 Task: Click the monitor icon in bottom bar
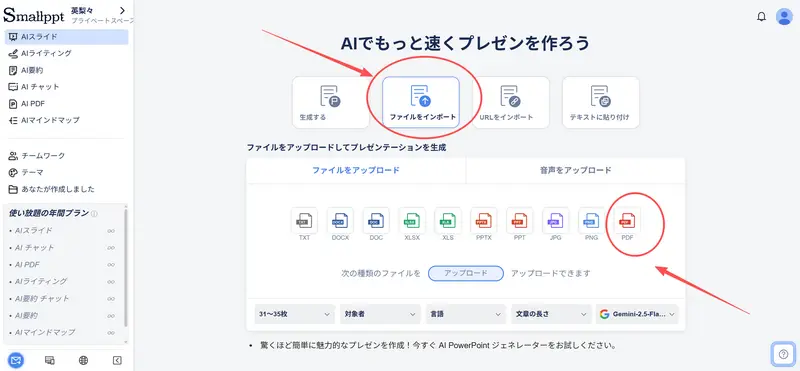tap(49, 360)
